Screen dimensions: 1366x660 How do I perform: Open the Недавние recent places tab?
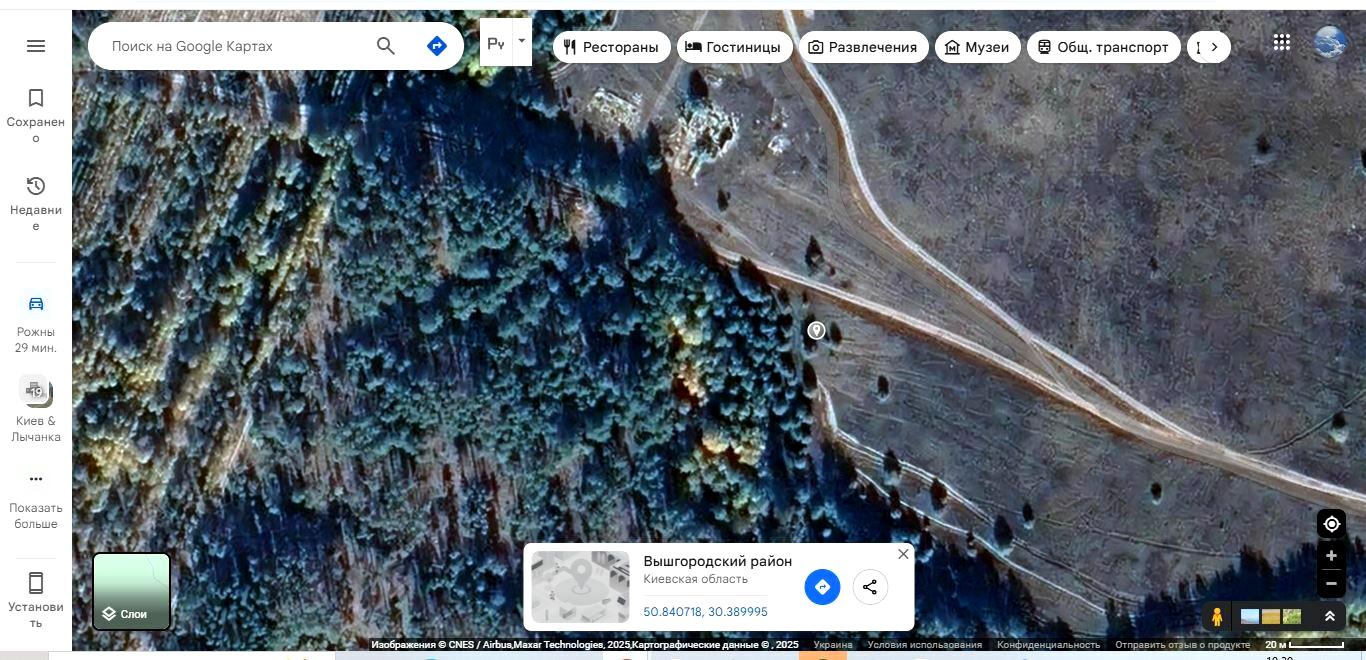[36, 202]
